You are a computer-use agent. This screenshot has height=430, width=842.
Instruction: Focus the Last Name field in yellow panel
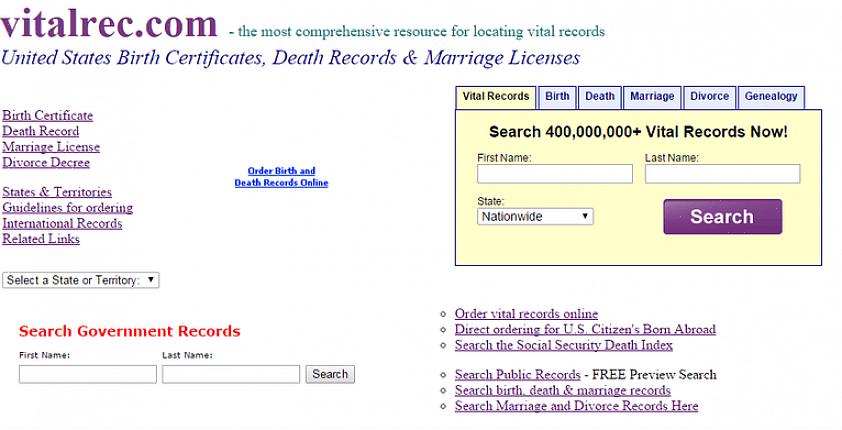click(722, 174)
